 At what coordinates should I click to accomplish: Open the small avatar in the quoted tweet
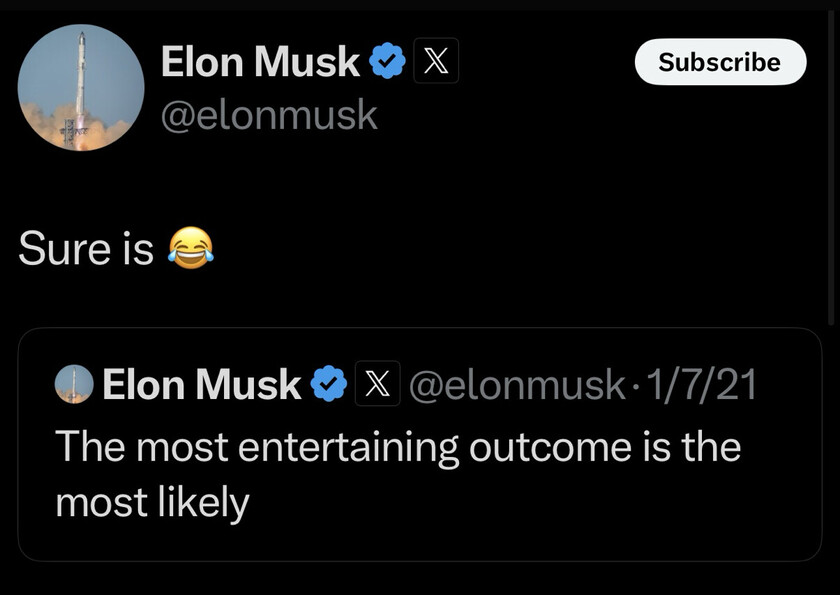pyautogui.click(x=74, y=384)
